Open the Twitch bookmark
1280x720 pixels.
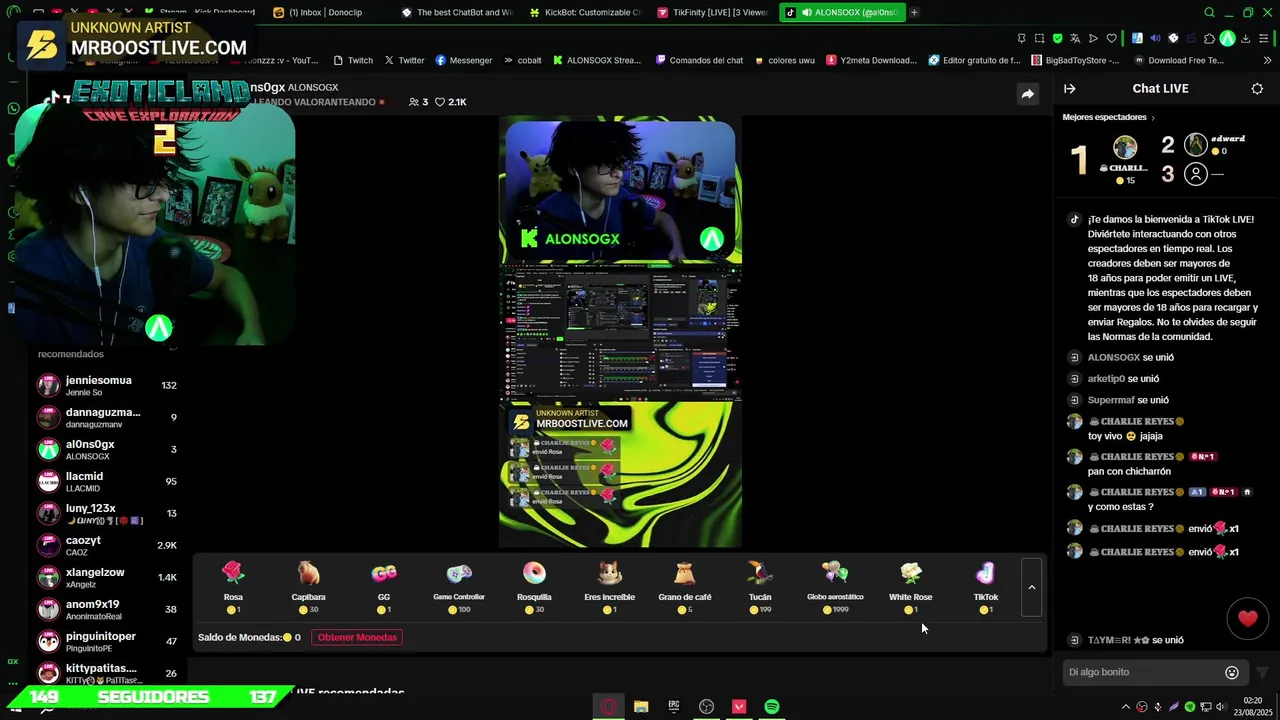coord(353,60)
